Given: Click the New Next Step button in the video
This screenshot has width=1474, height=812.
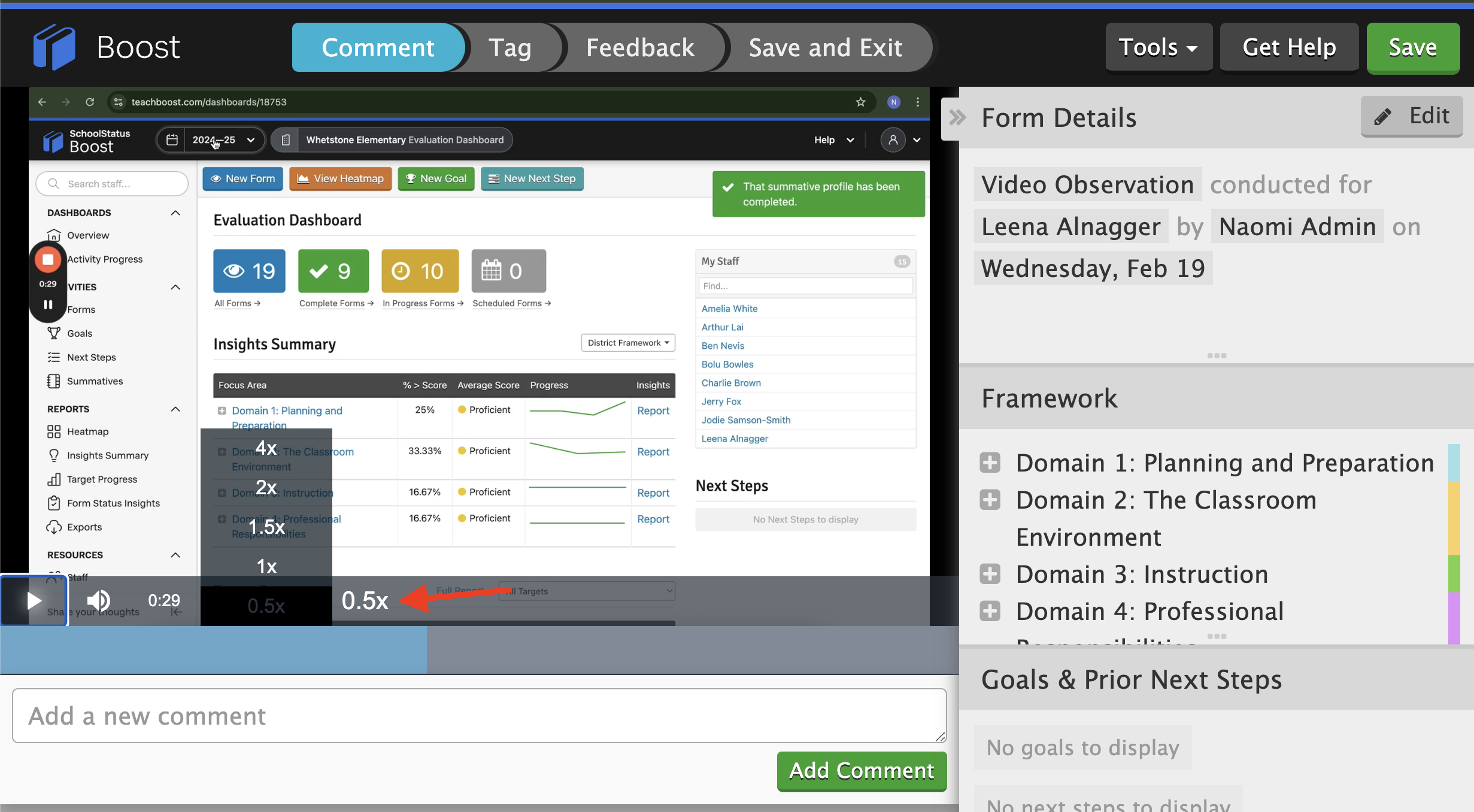Looking at the screenshot, I should coord(532,178).
